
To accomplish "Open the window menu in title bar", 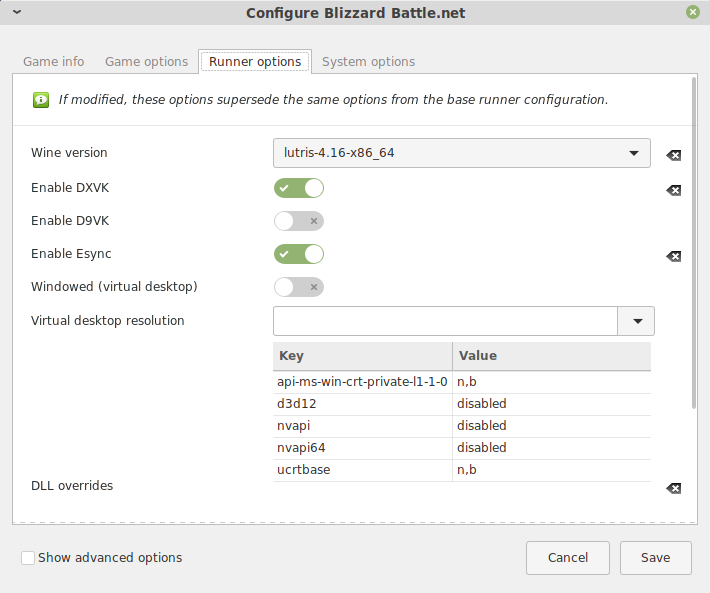I will pyautogui.click(x=16, y=13).
